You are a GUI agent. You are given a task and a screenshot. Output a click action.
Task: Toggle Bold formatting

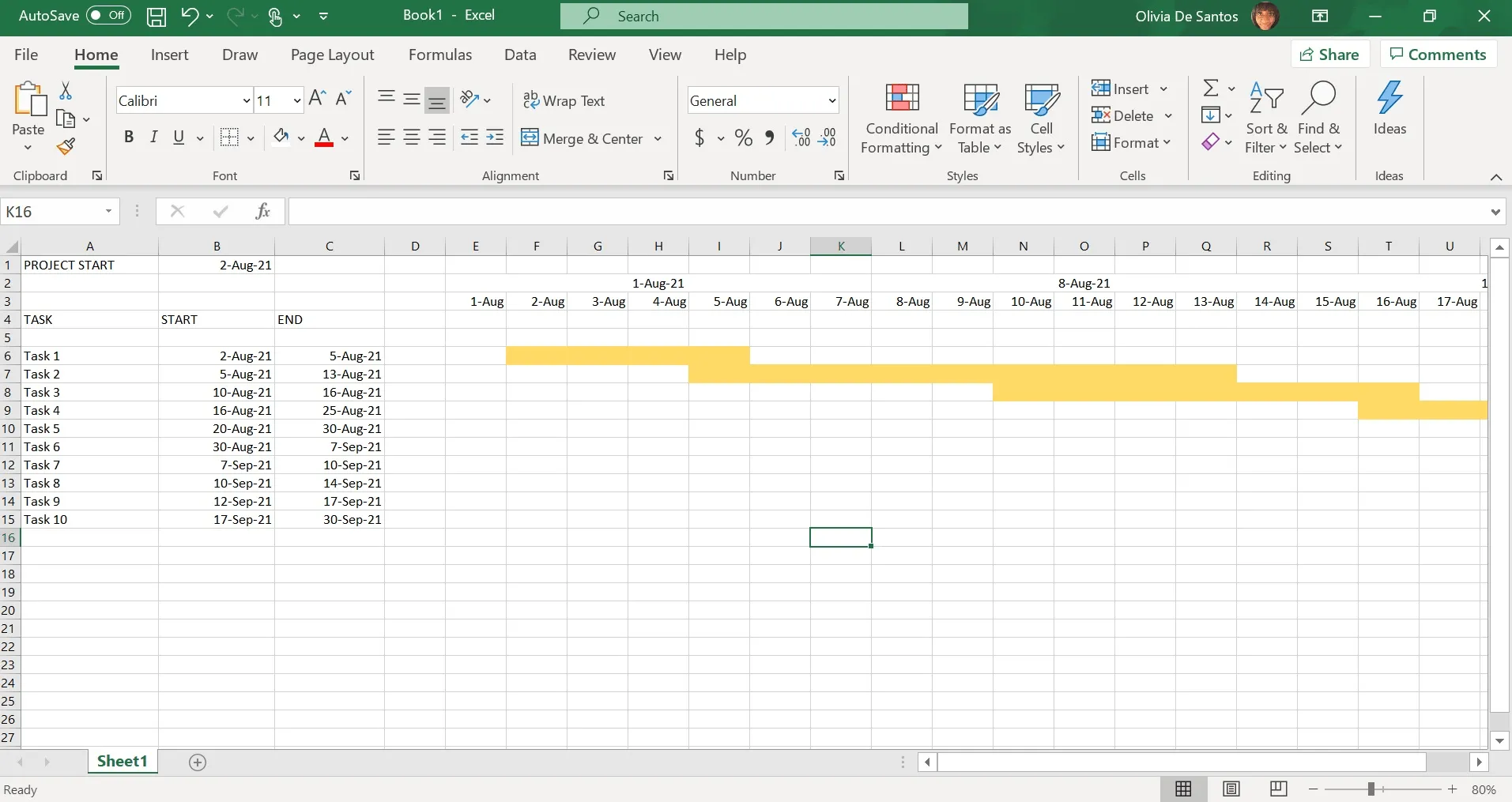[129, 137]
